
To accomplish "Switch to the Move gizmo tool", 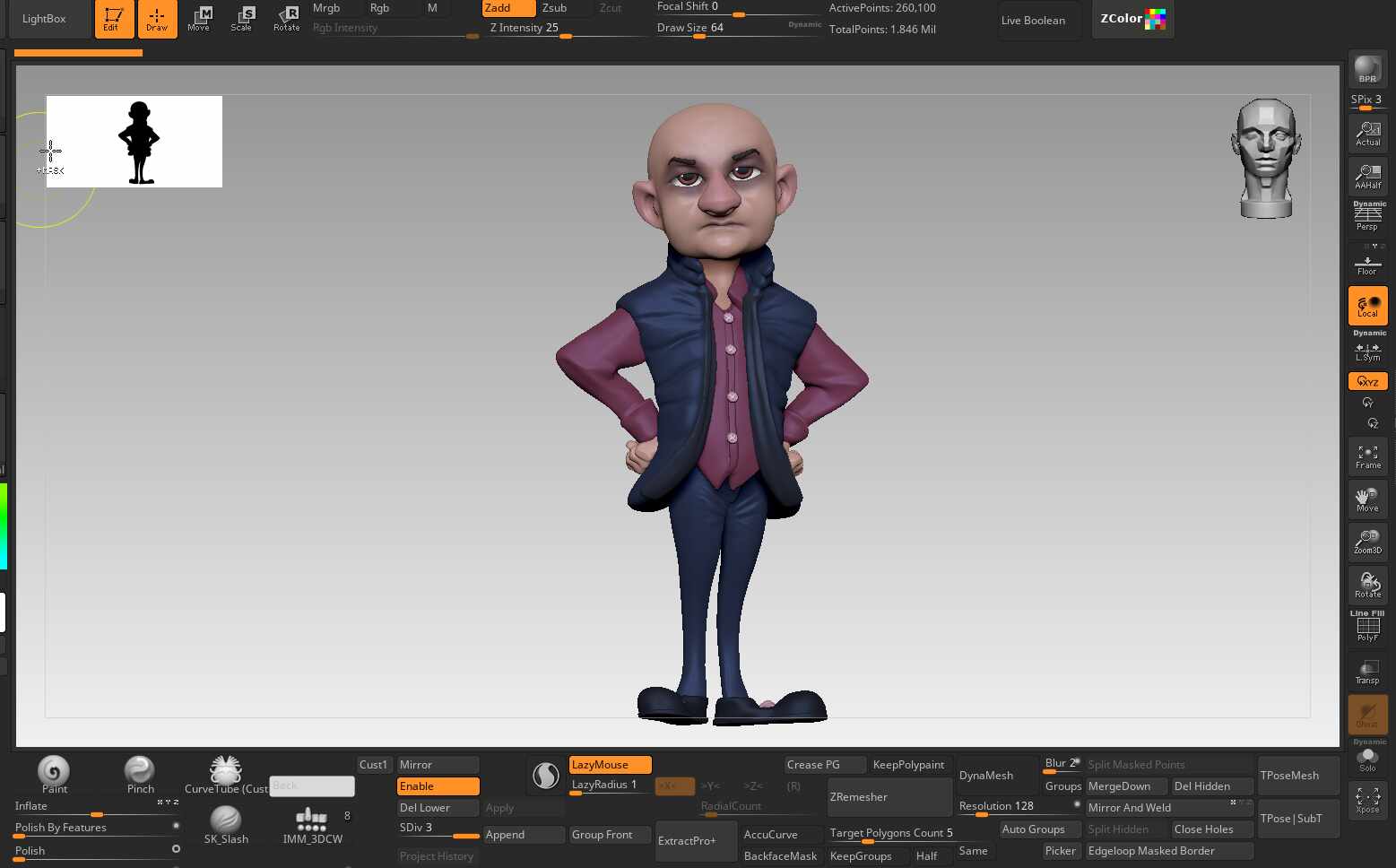I will tap(199, 19).
